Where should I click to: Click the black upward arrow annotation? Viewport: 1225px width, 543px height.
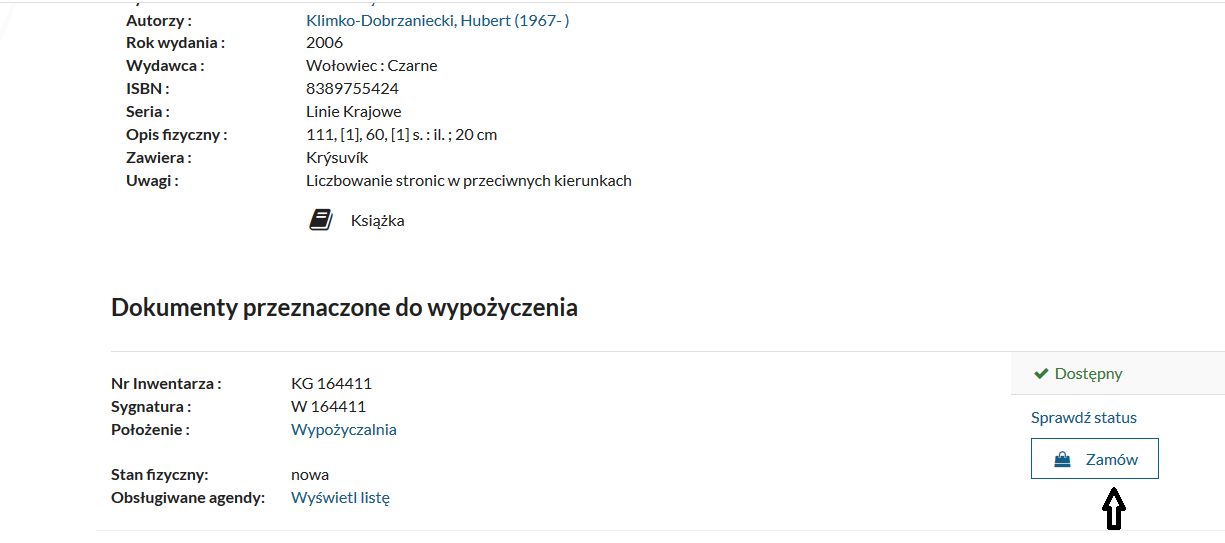point(1113,508)
